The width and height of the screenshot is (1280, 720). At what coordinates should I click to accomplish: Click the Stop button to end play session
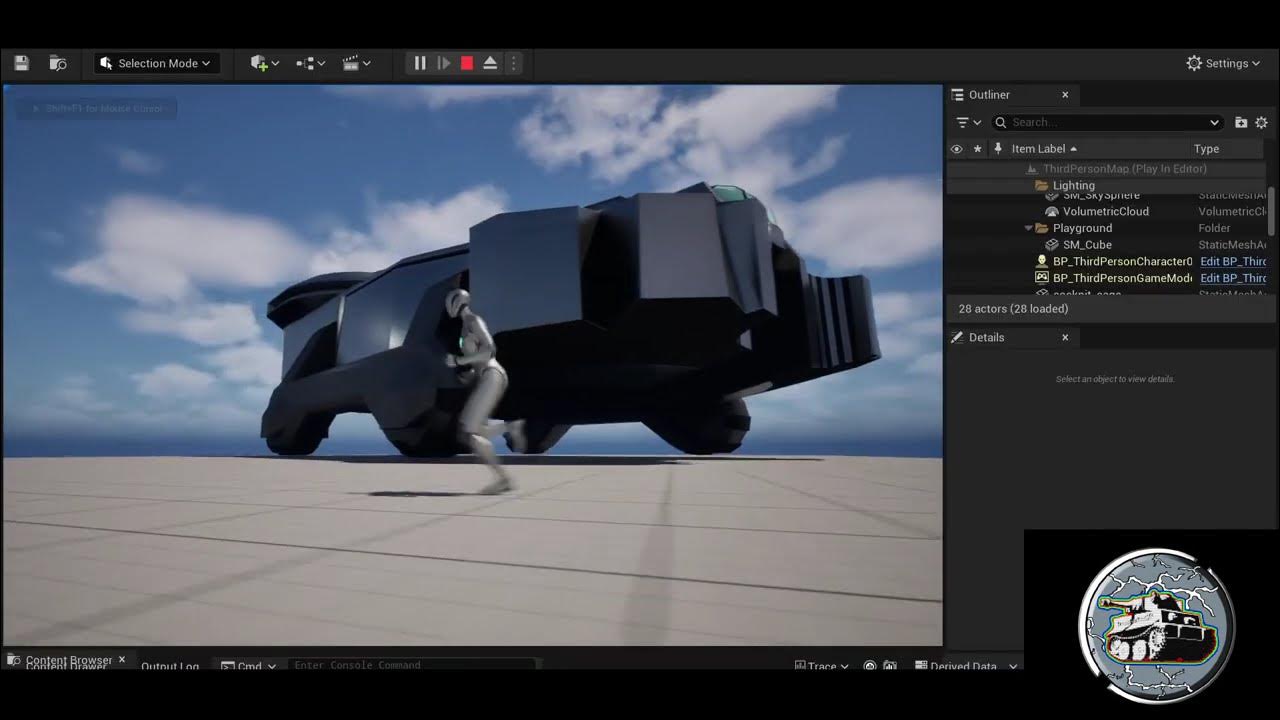466,62
